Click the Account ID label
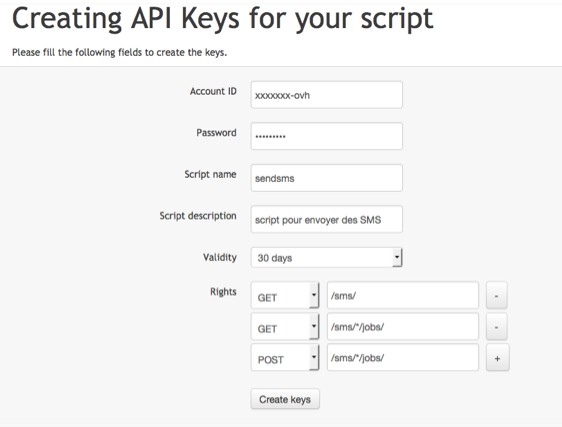562x427 pixels. click(x=213, y=91)
